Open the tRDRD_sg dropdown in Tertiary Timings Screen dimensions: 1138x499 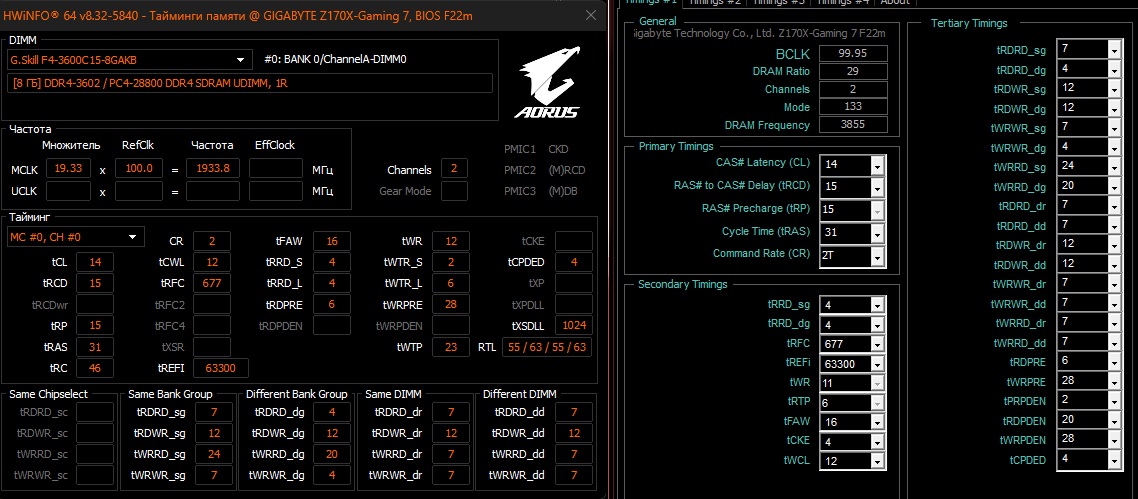coord(1114,49)
